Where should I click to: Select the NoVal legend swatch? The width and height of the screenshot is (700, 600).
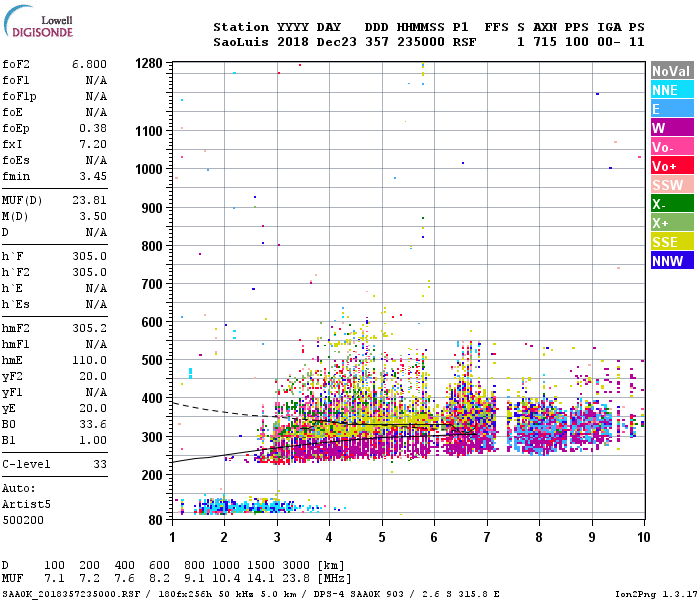[x=672, y=71]
